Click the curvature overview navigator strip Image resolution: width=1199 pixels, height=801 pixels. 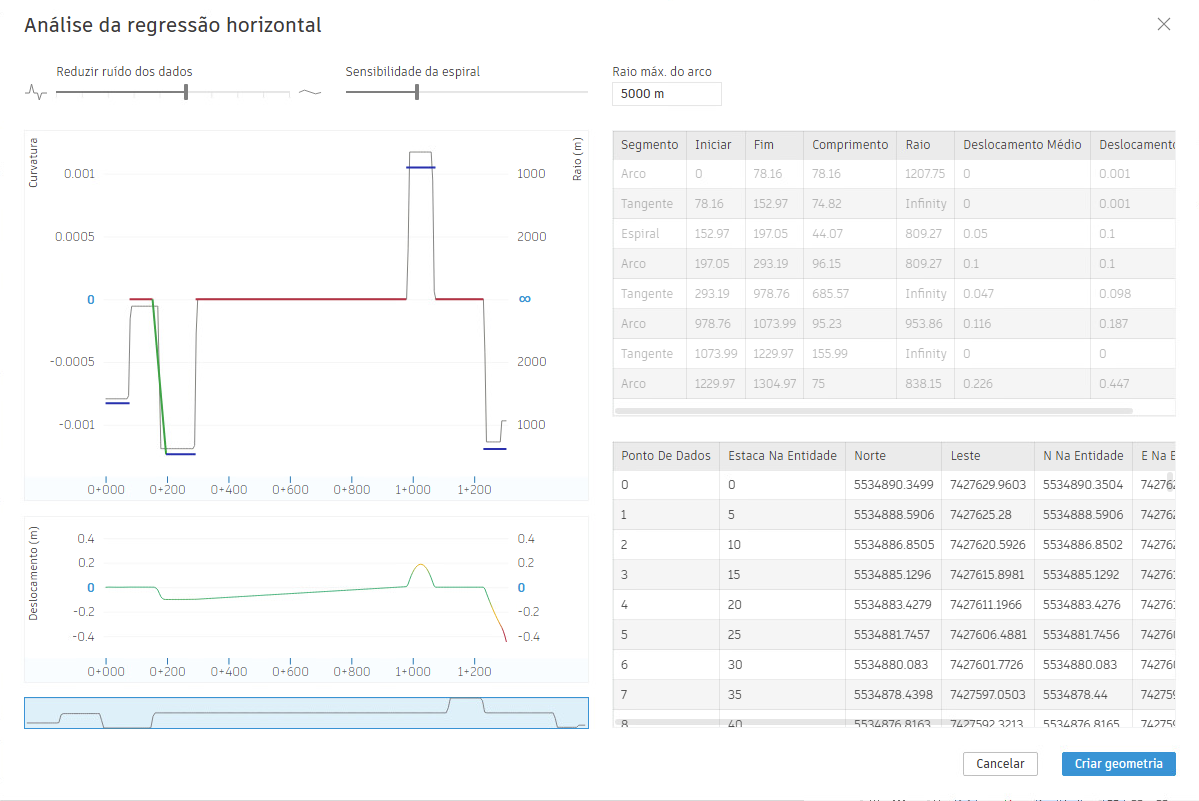306,713
